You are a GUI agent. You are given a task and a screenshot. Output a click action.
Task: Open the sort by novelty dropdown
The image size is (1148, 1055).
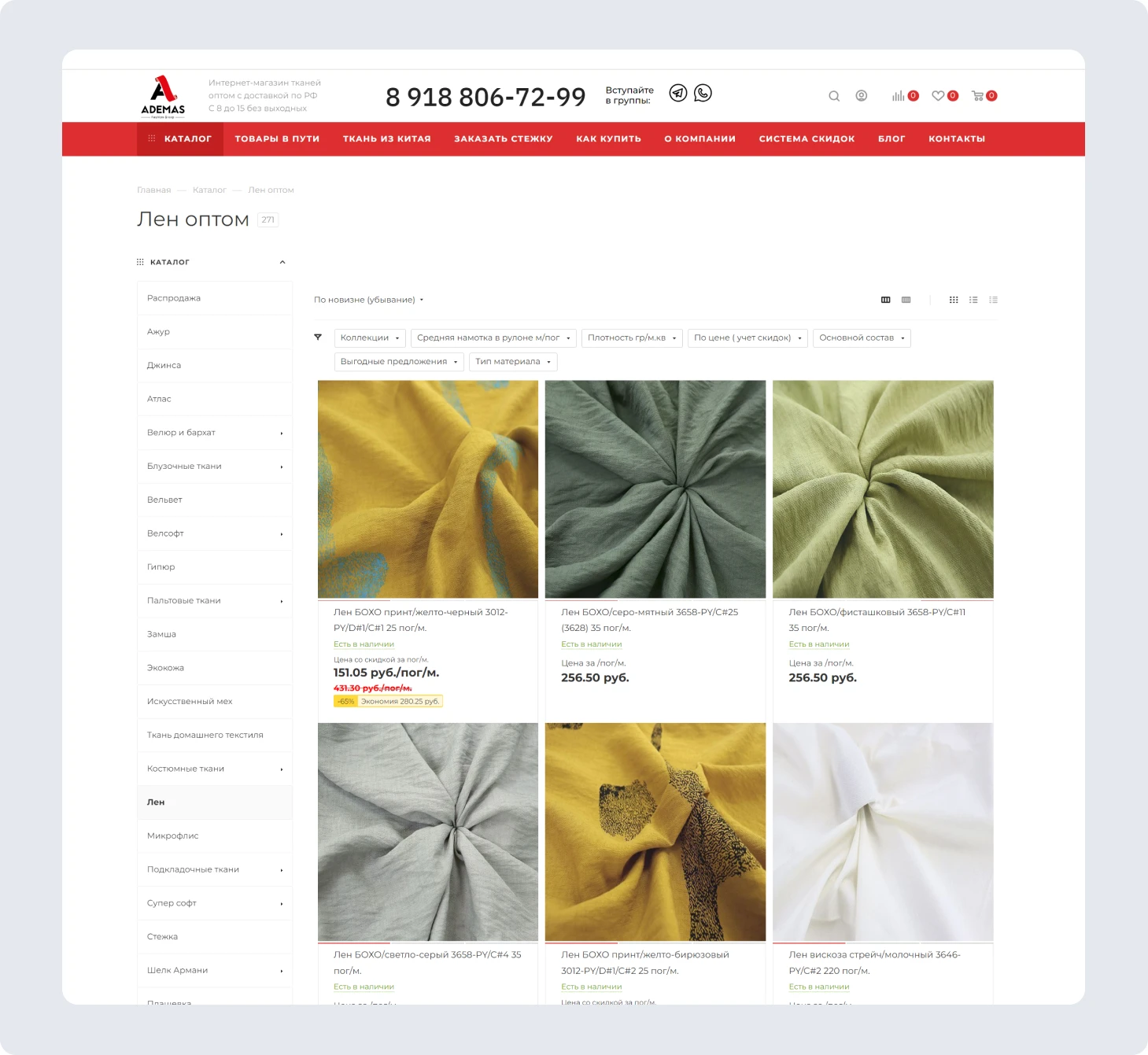tap(368, 300)
